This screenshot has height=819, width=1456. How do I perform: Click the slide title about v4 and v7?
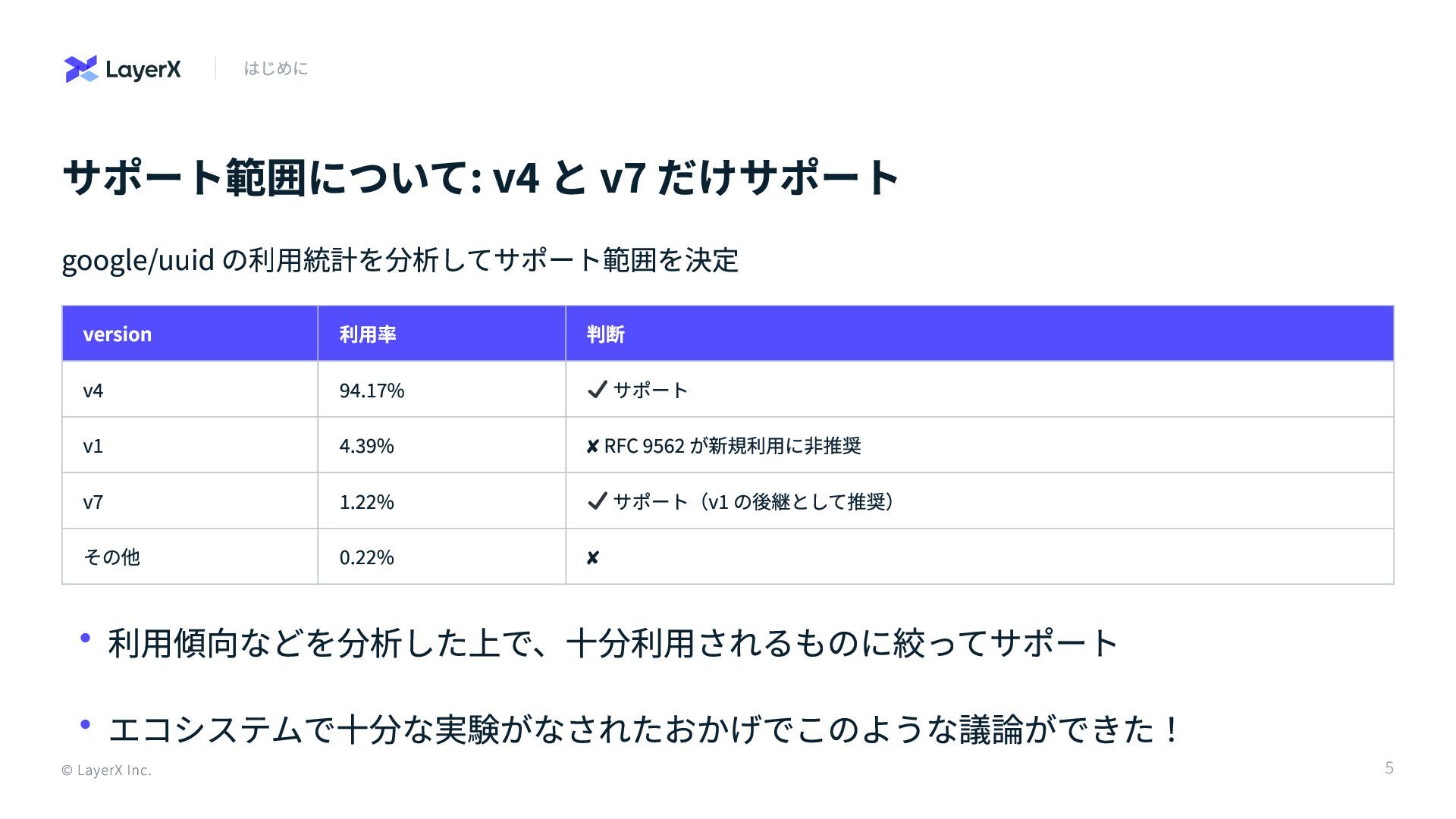pos(481,177)
